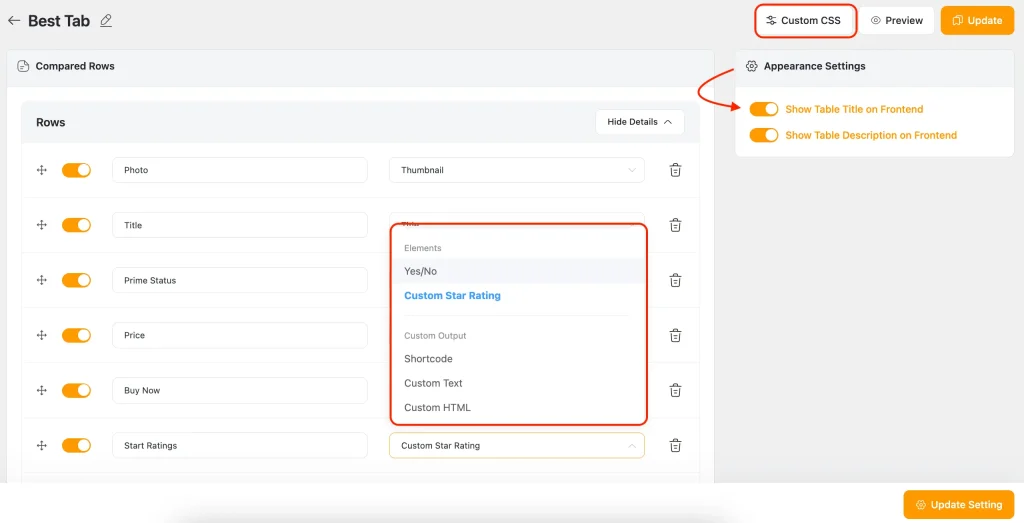The width and height of the screenshot is (1024, 523).
Task: Delete the Prime Status row trash icon
Action: point(675,280)
